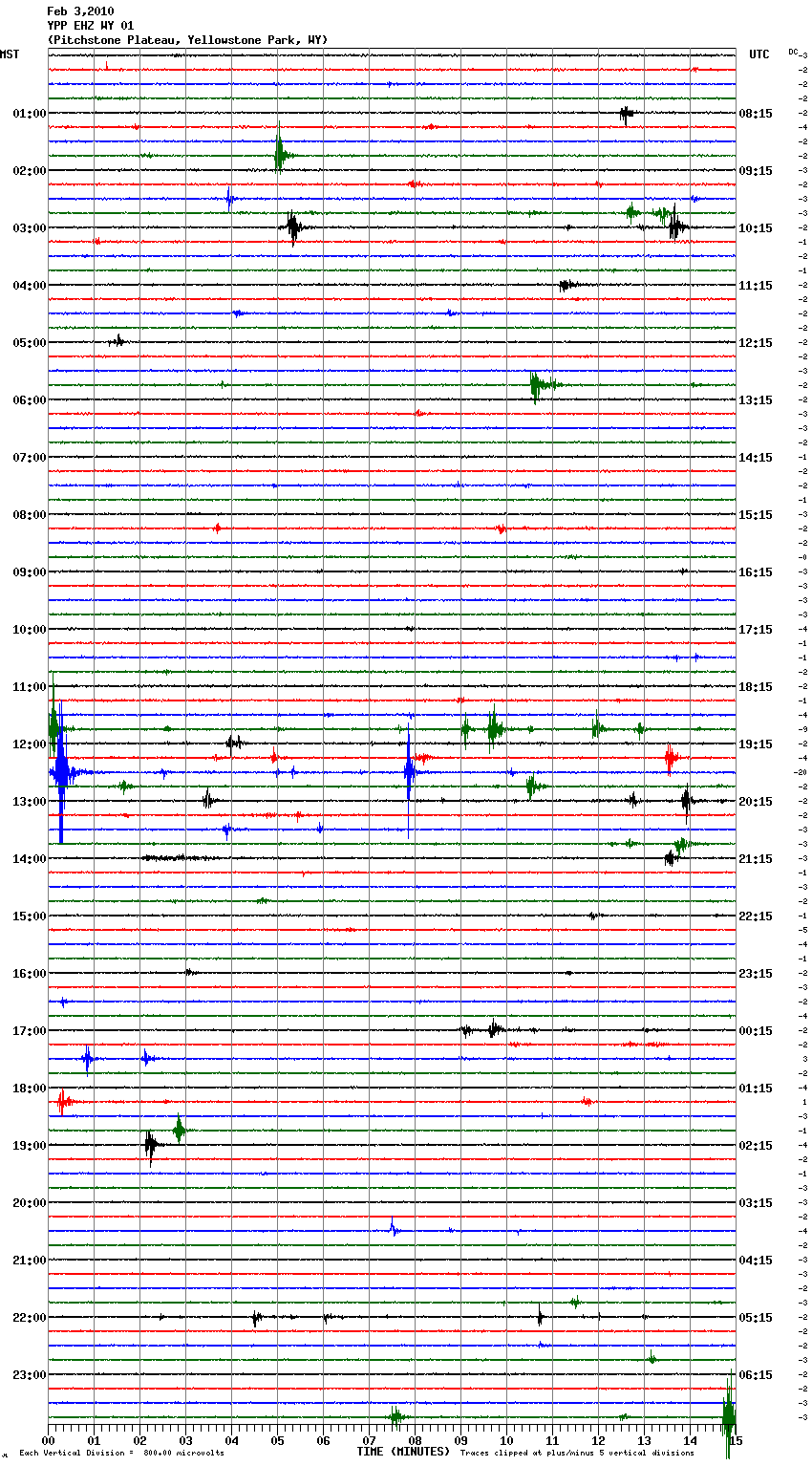The image size is (812, 1466).
Task: Click the date header Feb 3,2010
Action: coord(80,11)
